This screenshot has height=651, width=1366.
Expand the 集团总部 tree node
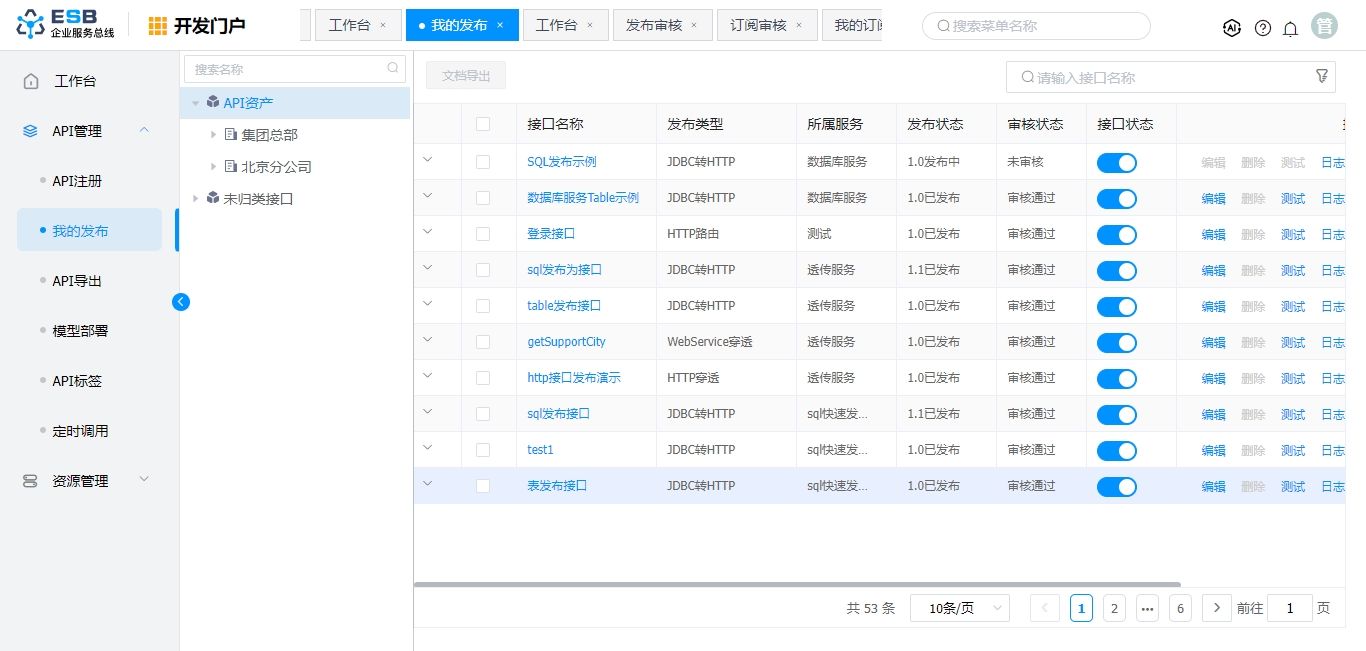213,135
